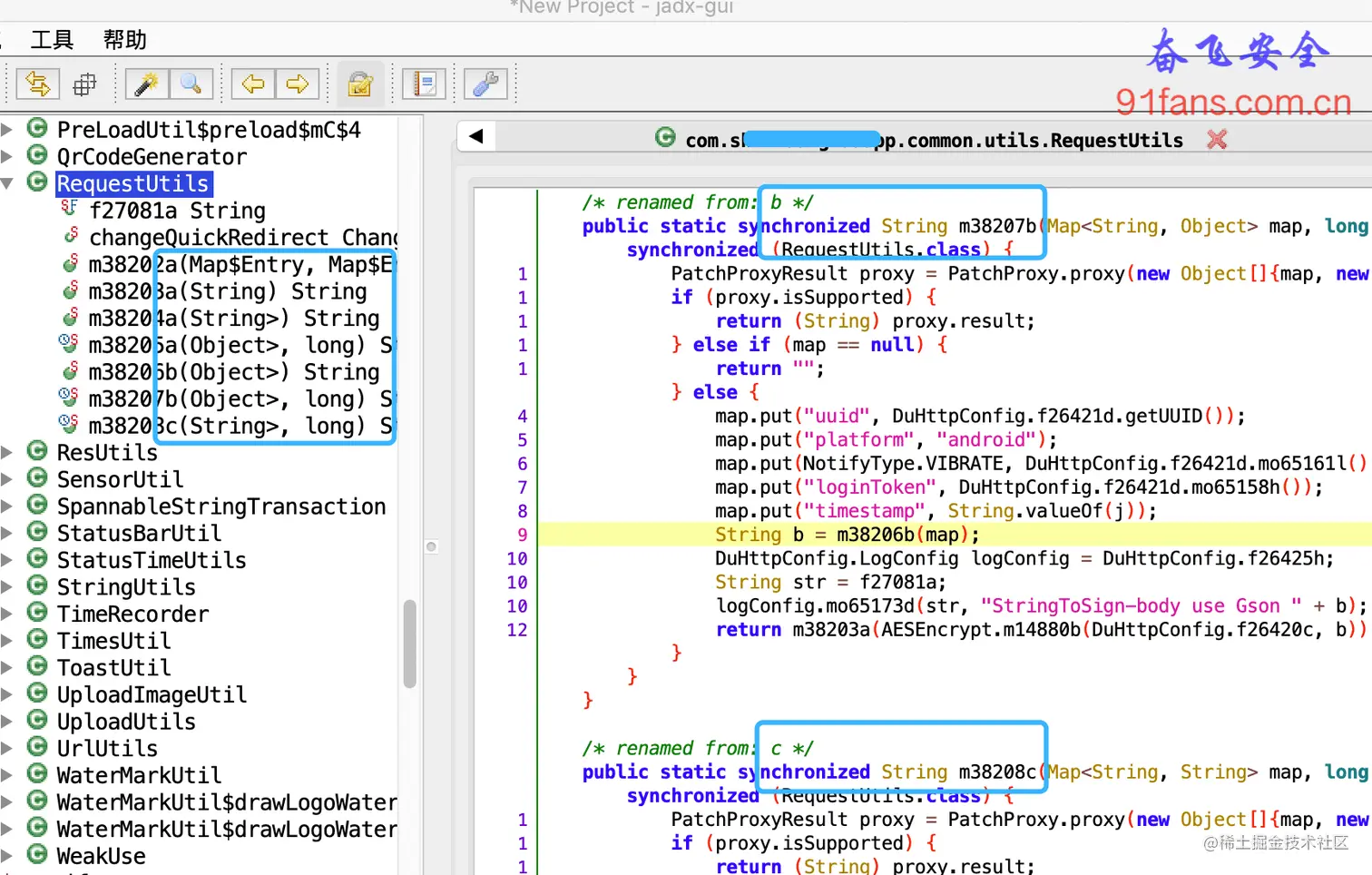Click the method icon beside m38203a(String)

point(70,290)
